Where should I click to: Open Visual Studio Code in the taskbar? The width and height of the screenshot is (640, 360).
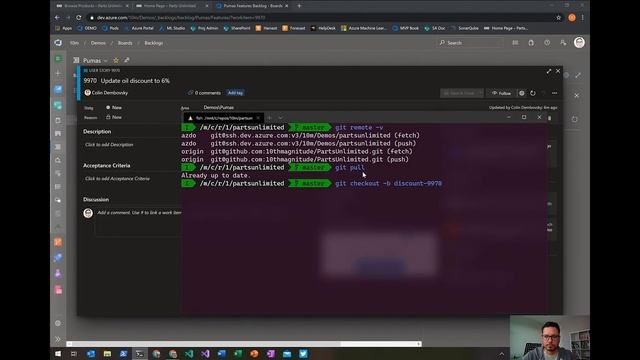pos(189,354)
